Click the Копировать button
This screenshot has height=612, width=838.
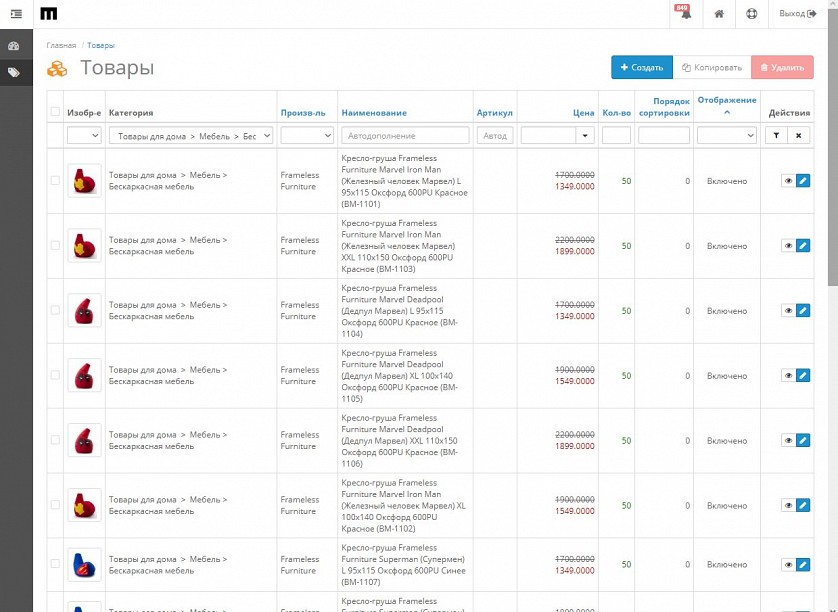tap(712, 67)
